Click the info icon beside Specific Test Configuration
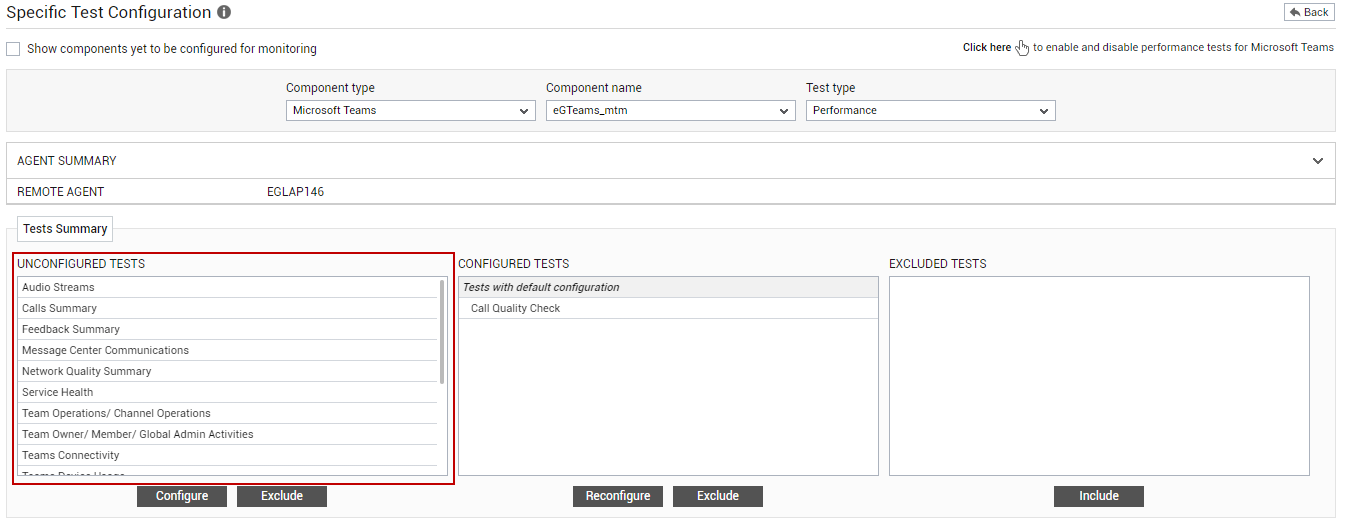Image resolution: width=1346 pixels, height=527 pixels. coord(224,13)
